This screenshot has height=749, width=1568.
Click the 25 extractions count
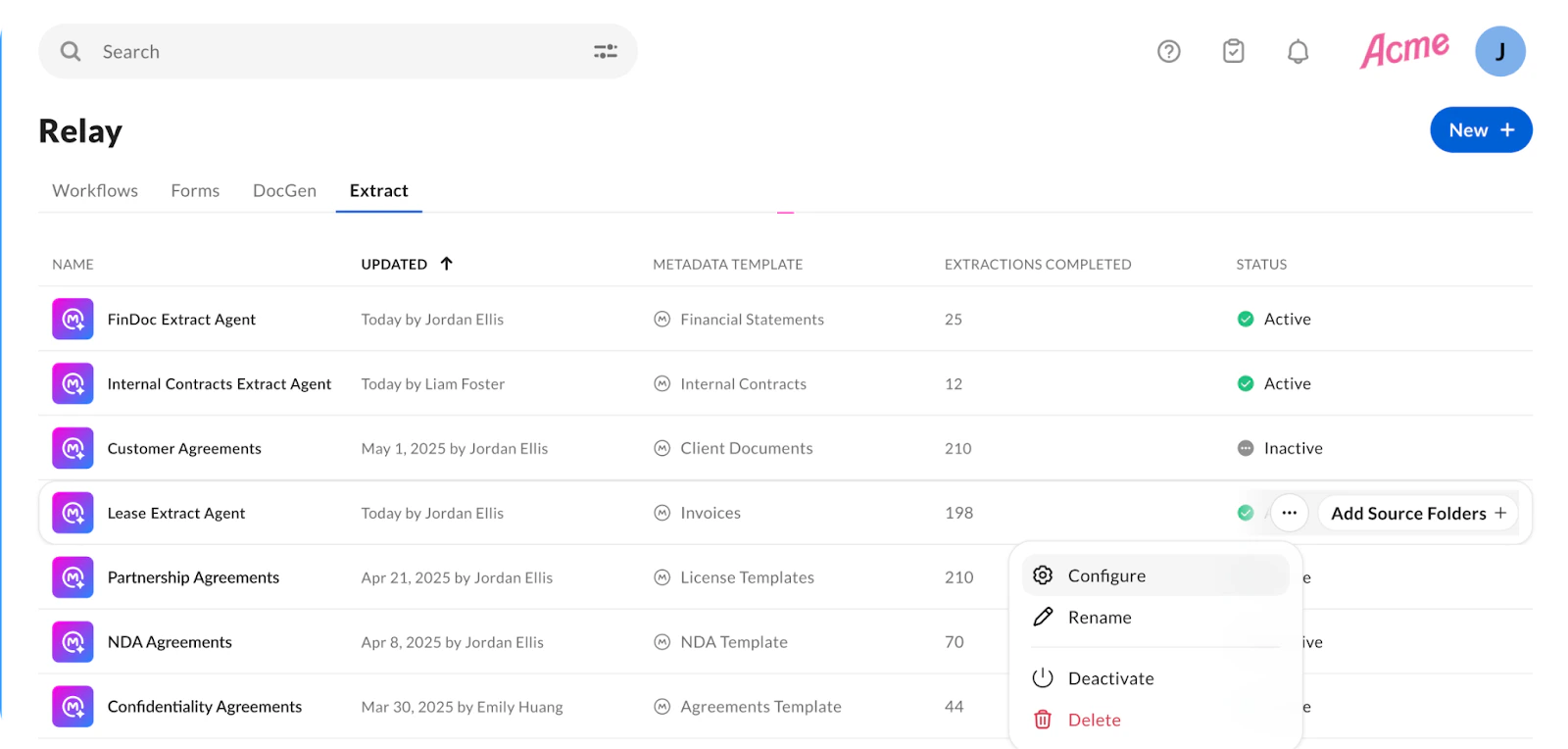pyautogui.click(x=954, y=320)
